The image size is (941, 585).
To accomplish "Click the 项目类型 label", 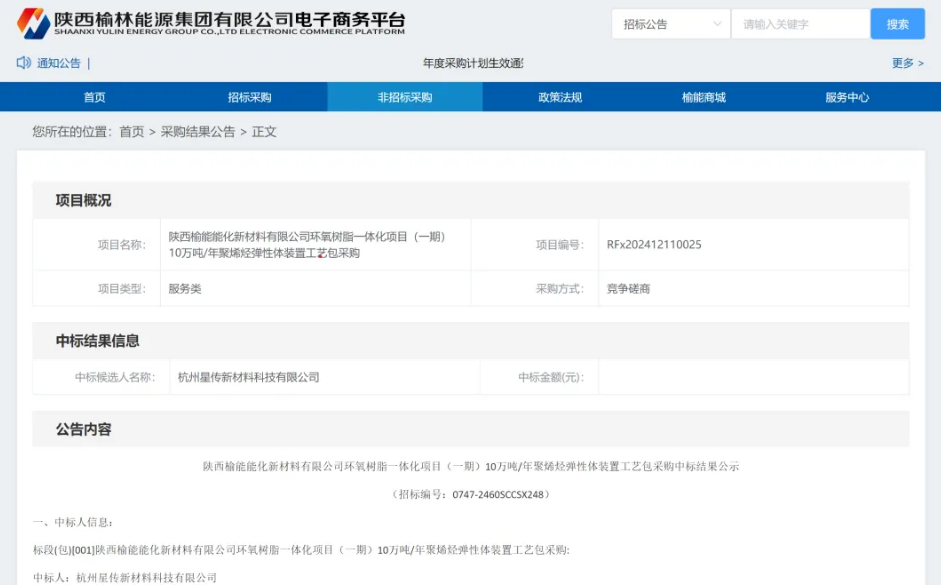I will pyautogui.click(x=122, y=289).
